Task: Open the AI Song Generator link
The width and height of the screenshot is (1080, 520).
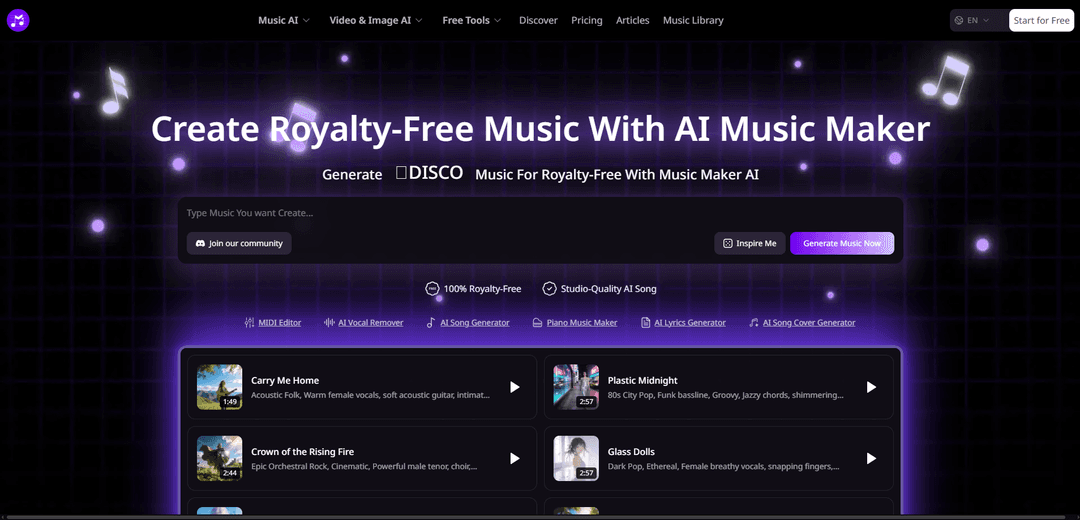Action: (x=475, y=322)
